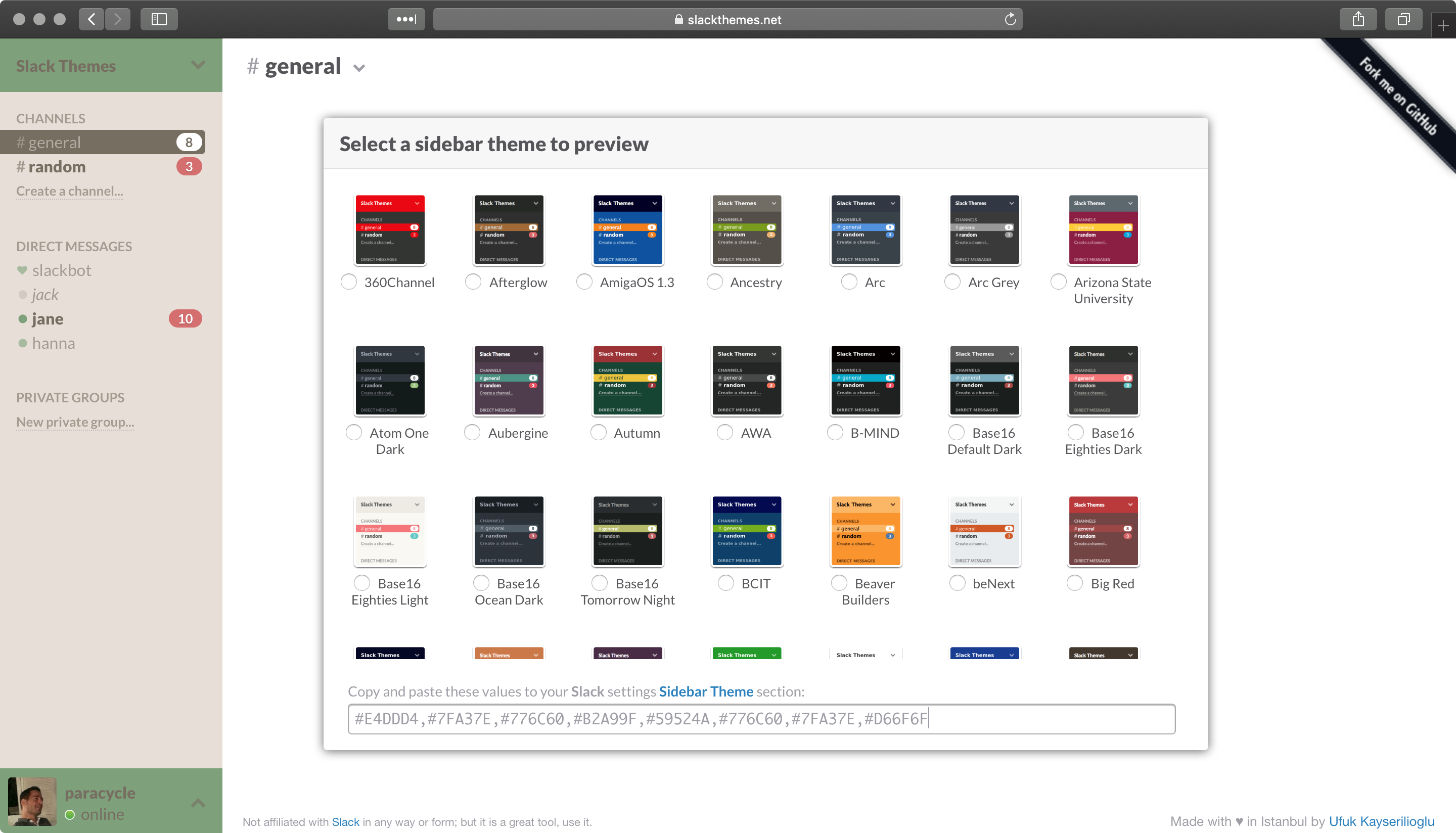Select the Afterglow radio button
The height and width of the screenshot is (833, 1456).
[473, 282]
